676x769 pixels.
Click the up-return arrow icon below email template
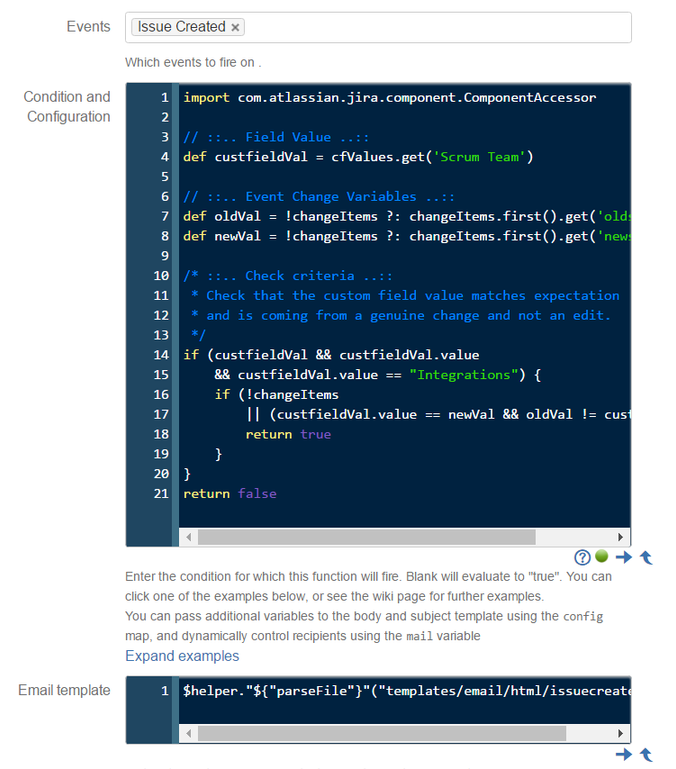[x=647, y=755]
